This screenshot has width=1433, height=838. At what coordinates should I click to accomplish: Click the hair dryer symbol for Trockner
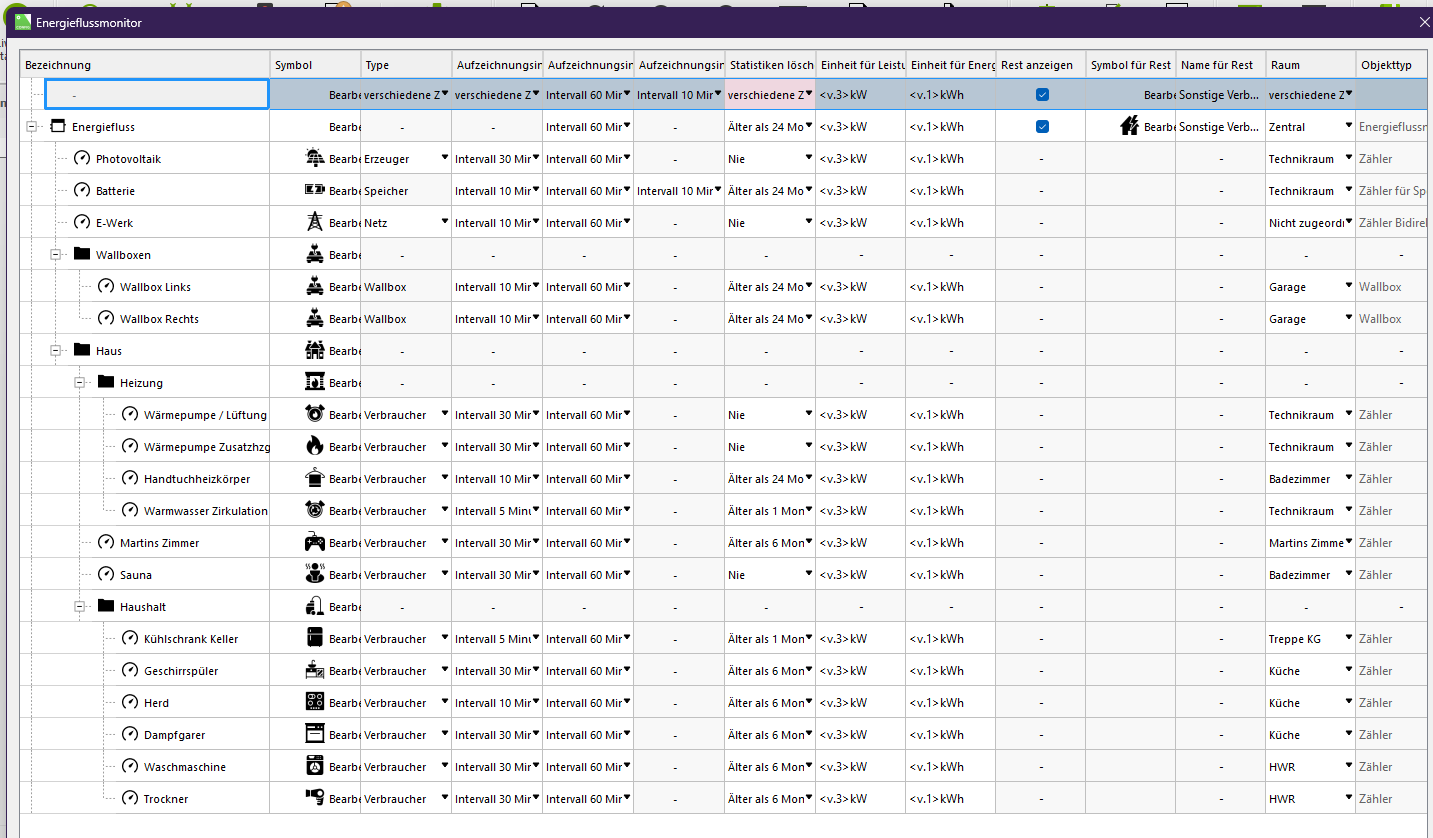coord(314,799)
